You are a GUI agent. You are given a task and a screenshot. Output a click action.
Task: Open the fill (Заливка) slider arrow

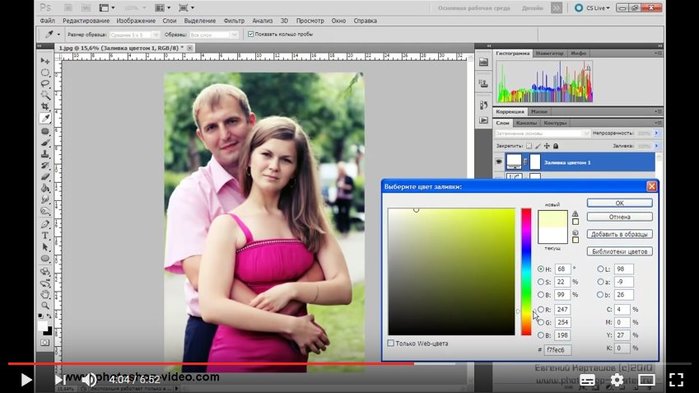(x=656, y=146)
